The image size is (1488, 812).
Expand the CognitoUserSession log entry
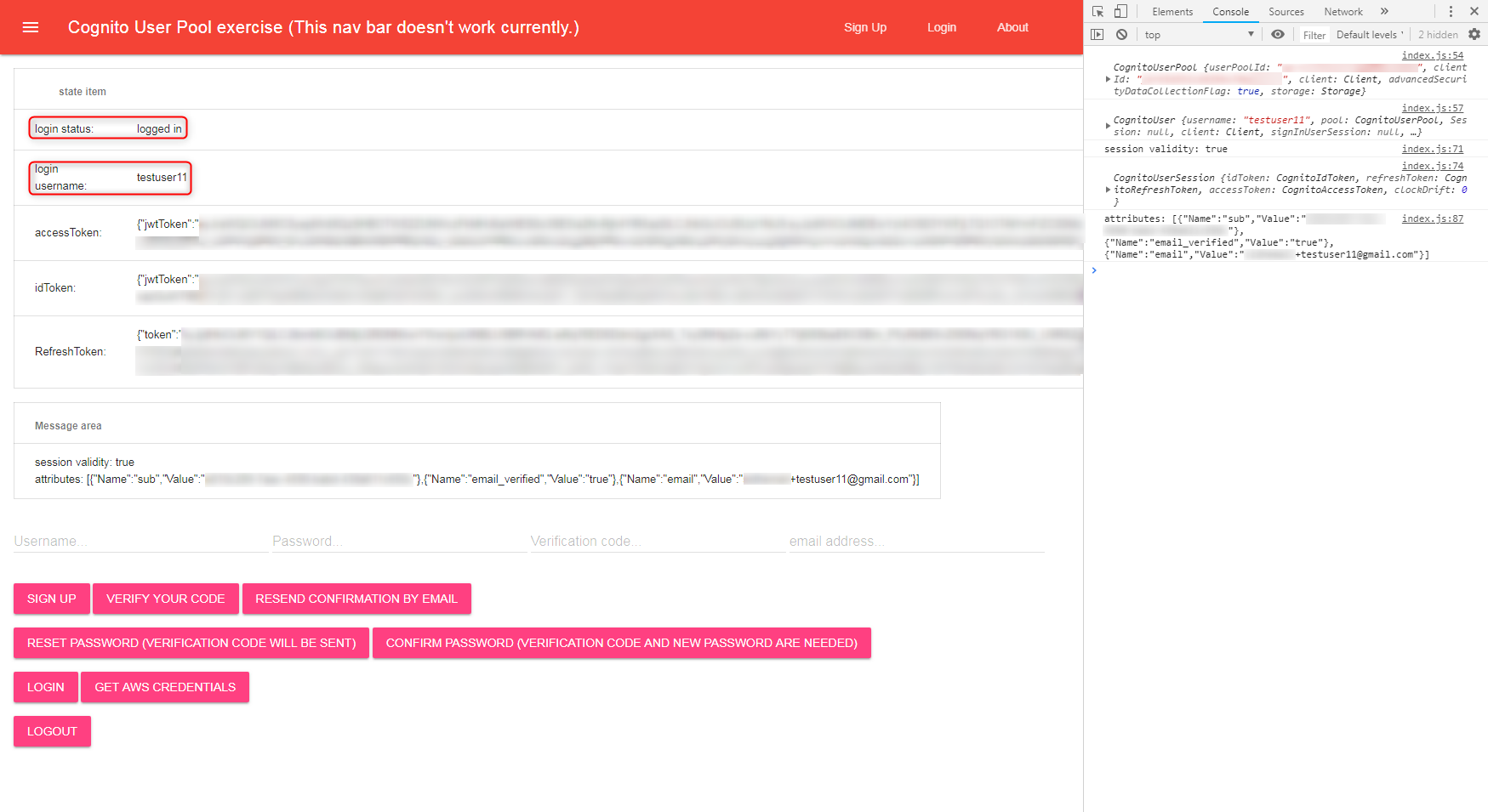coord(1108,190)
